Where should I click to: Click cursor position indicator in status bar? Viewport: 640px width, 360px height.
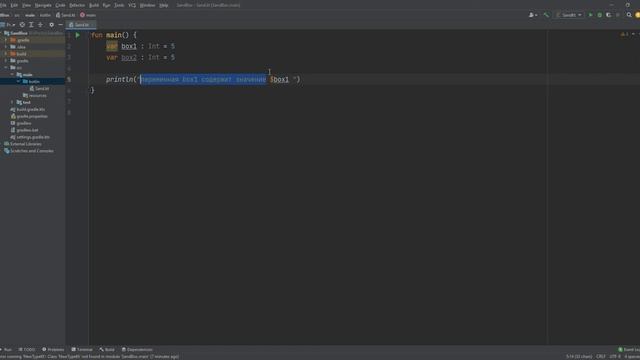(579, 356)
